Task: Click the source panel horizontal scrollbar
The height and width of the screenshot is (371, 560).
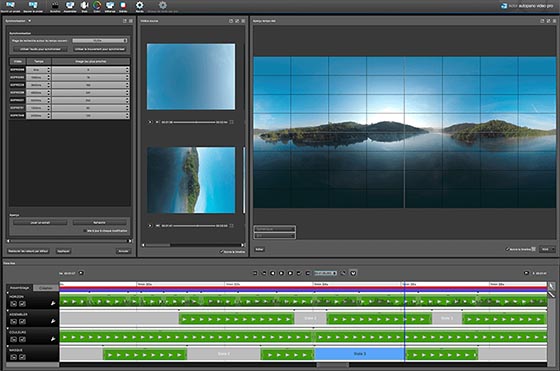Action: (193, 245)
